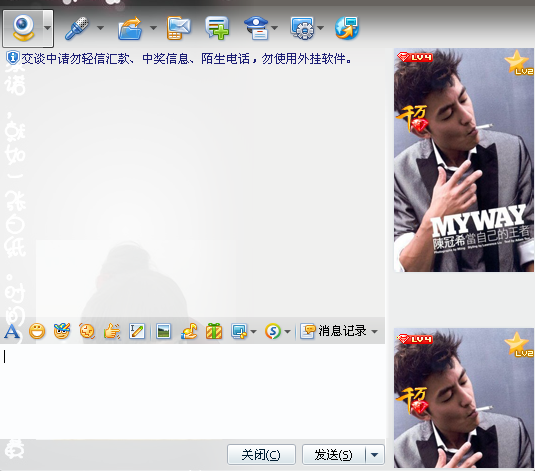Screen dimensions: 535x471
Task: Open the magic VIP emoticon icon
Action: pyautogui.click(x=62, y=331)
